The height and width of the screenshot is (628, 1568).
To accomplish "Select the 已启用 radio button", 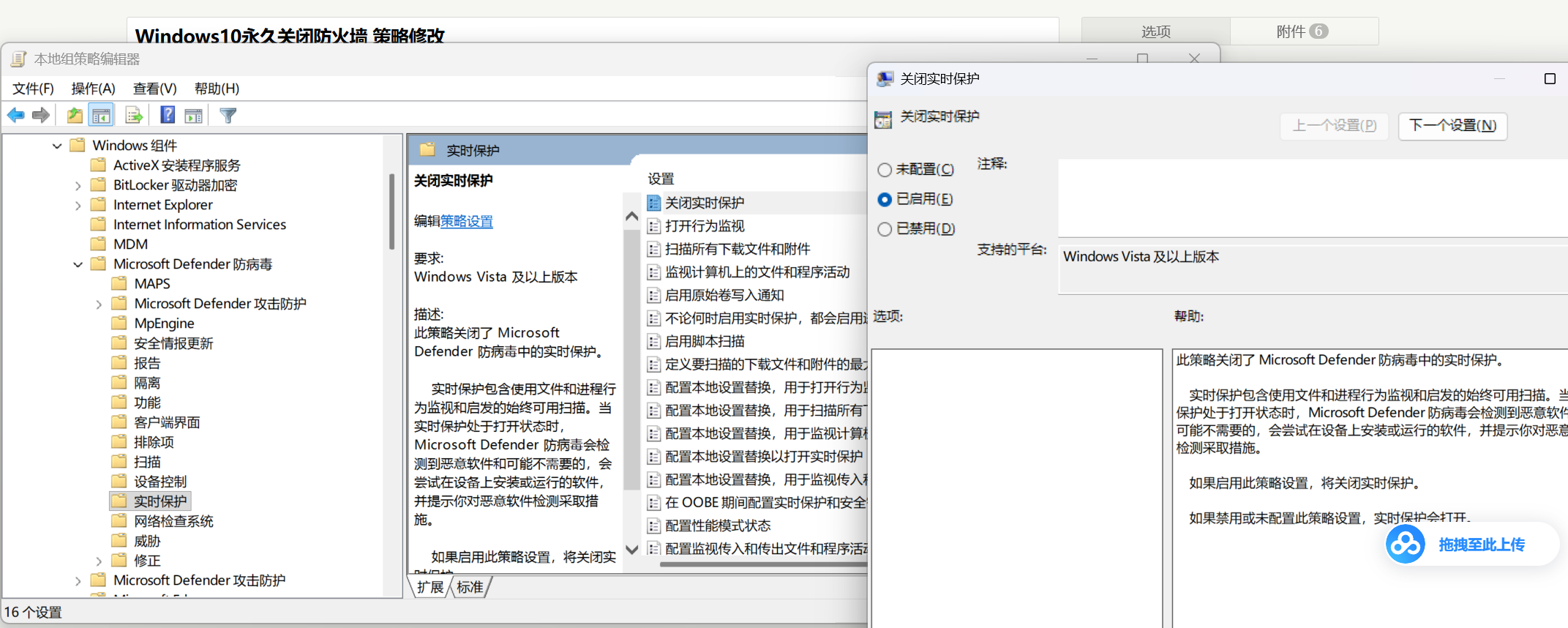I will [x=885, y=199].
